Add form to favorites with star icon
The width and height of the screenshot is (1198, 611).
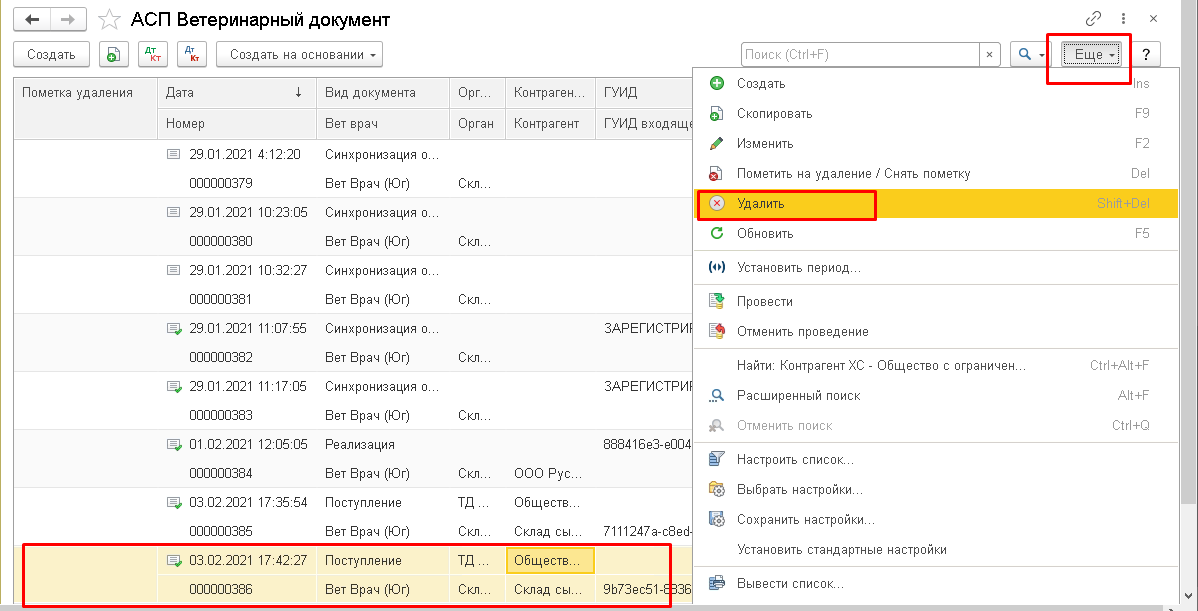[110, 19]
